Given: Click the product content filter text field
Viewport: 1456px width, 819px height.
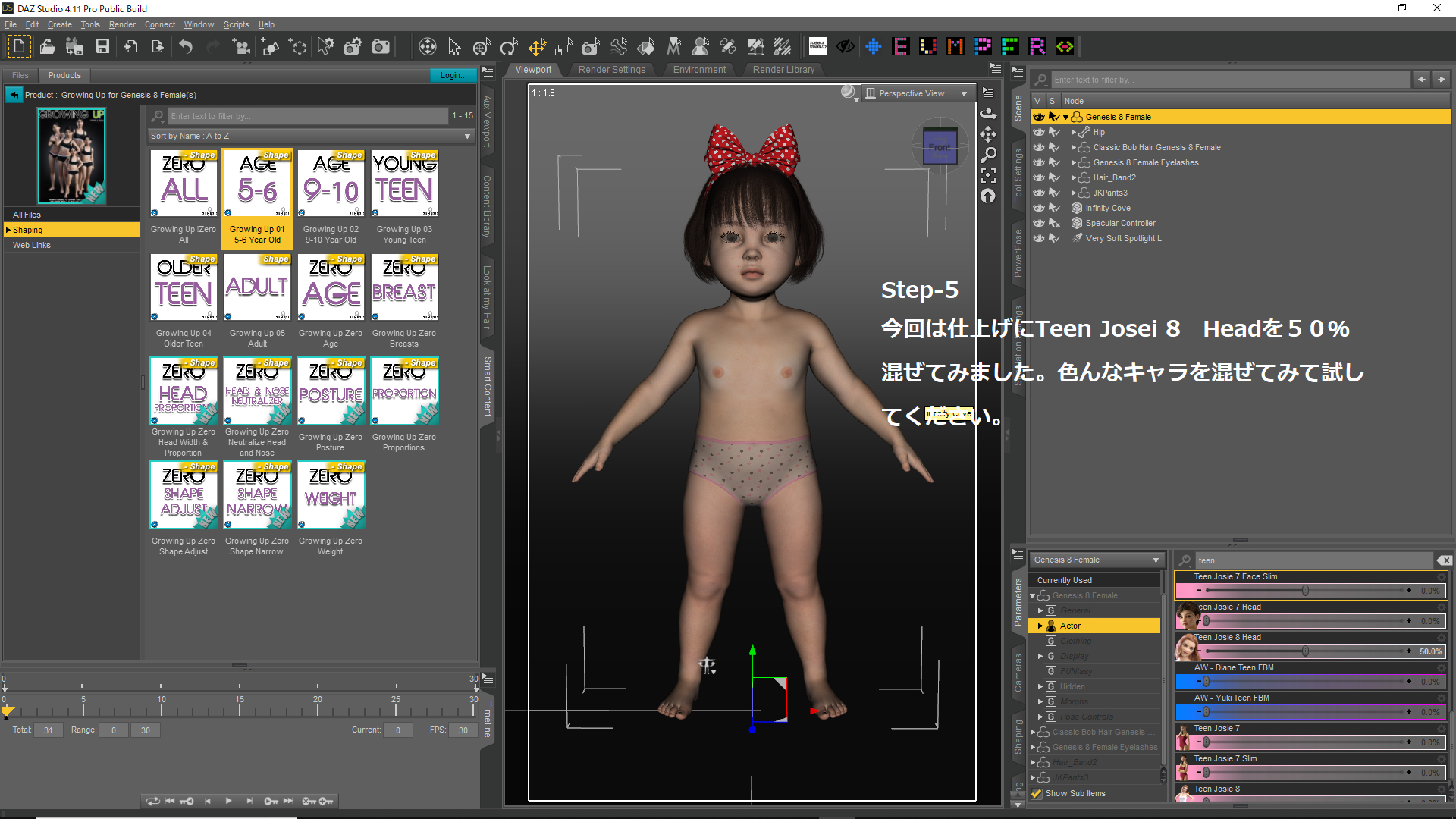Looking at the screenshot, I should pyautogui.click(x=307, y=116).
